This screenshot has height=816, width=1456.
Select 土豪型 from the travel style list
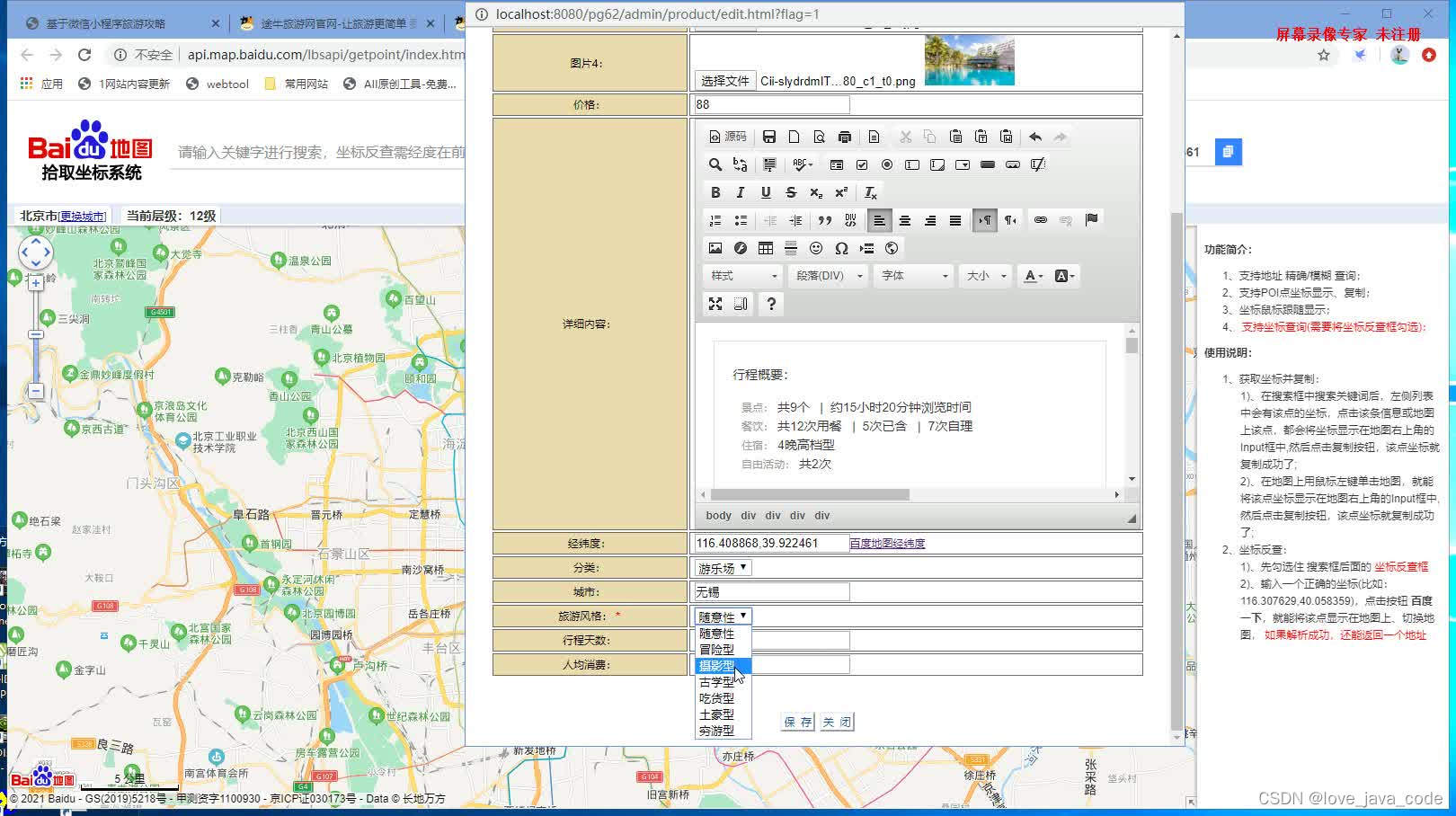723,714
